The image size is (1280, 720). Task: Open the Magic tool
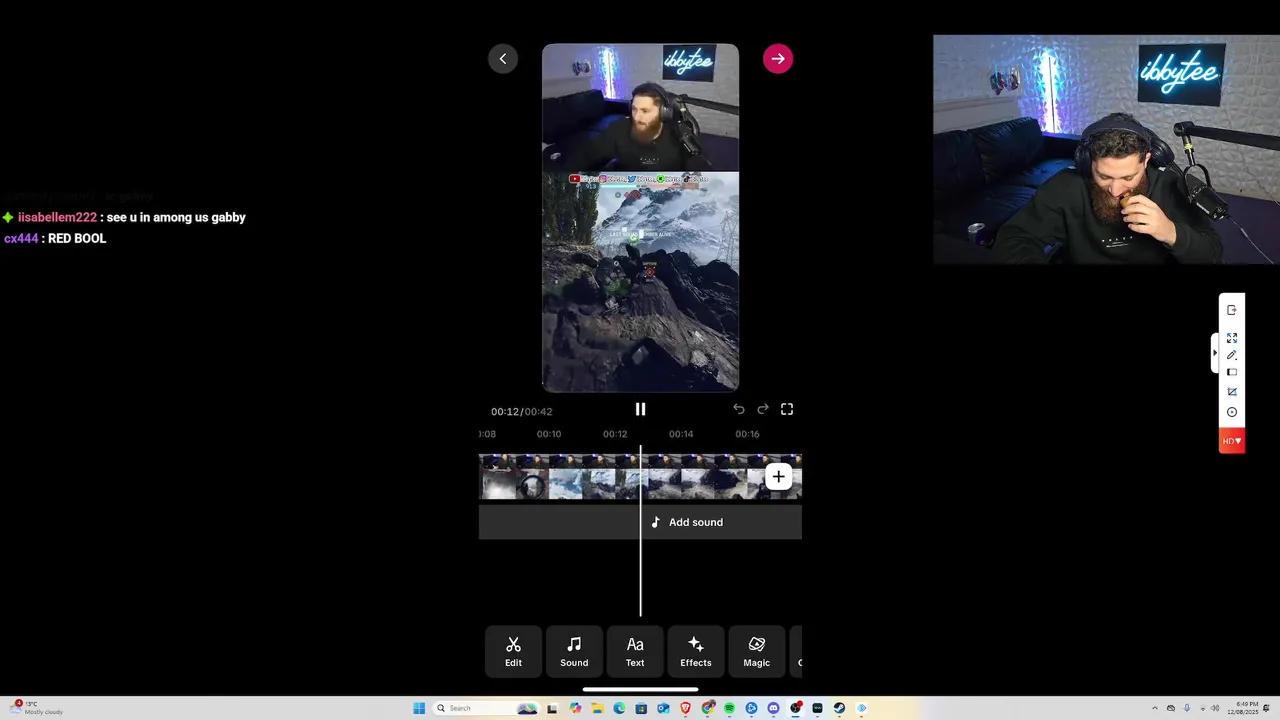757,651
